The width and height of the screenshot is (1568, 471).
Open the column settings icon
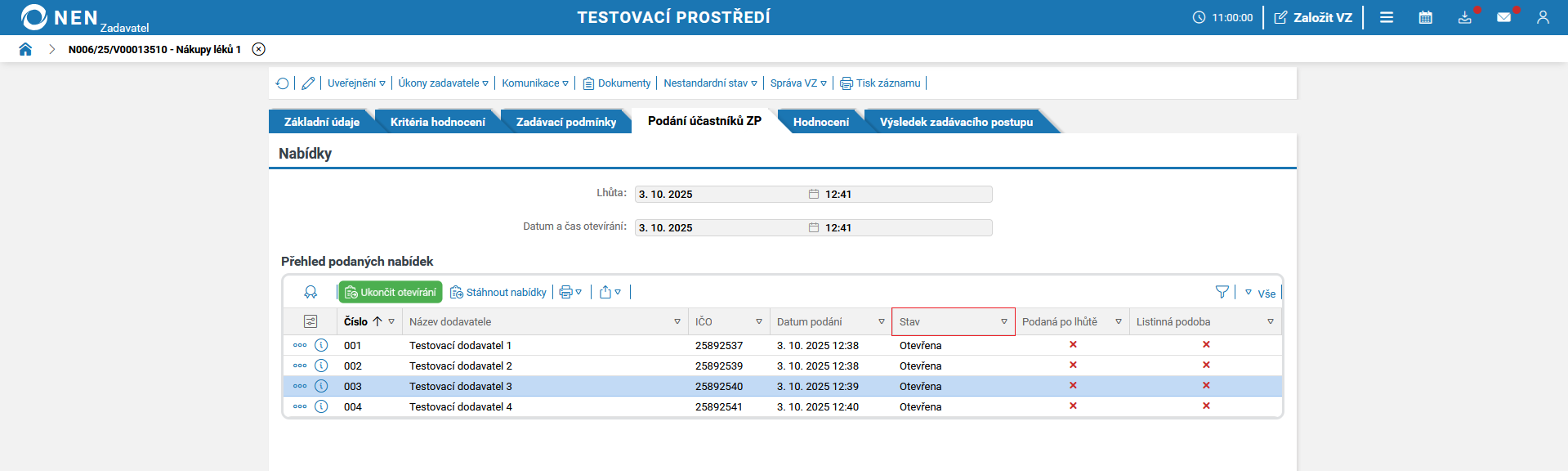coord(310,321)
